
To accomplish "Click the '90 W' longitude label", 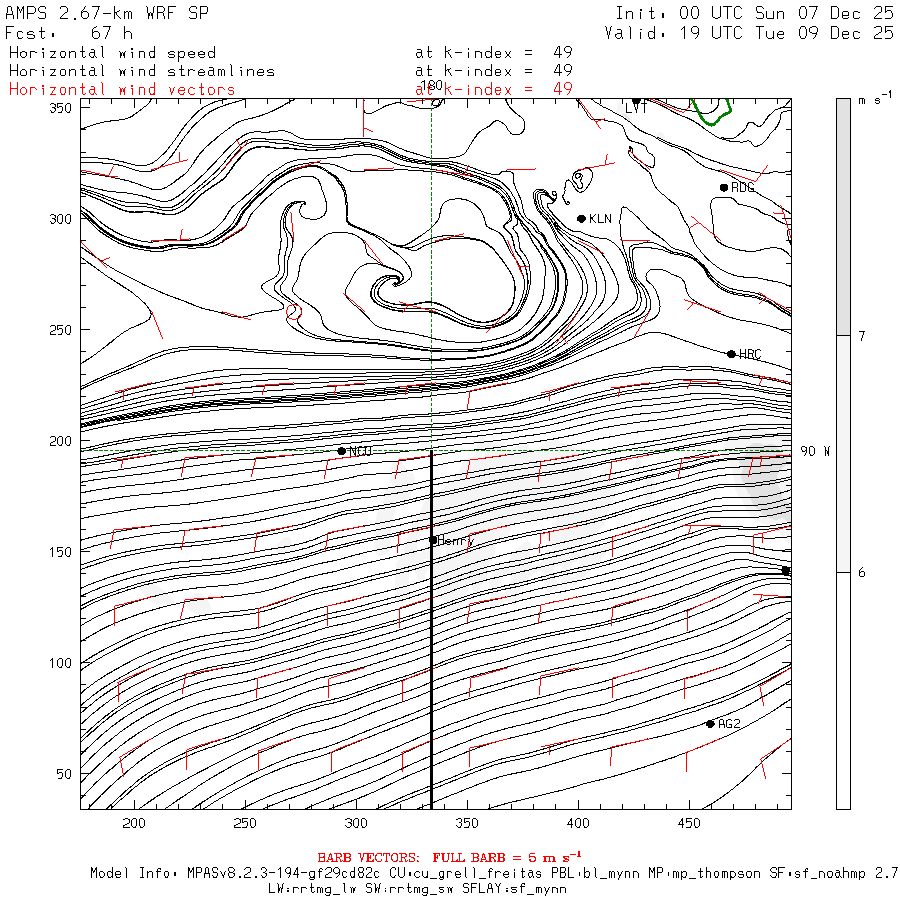I will click(x=814, y=451).
